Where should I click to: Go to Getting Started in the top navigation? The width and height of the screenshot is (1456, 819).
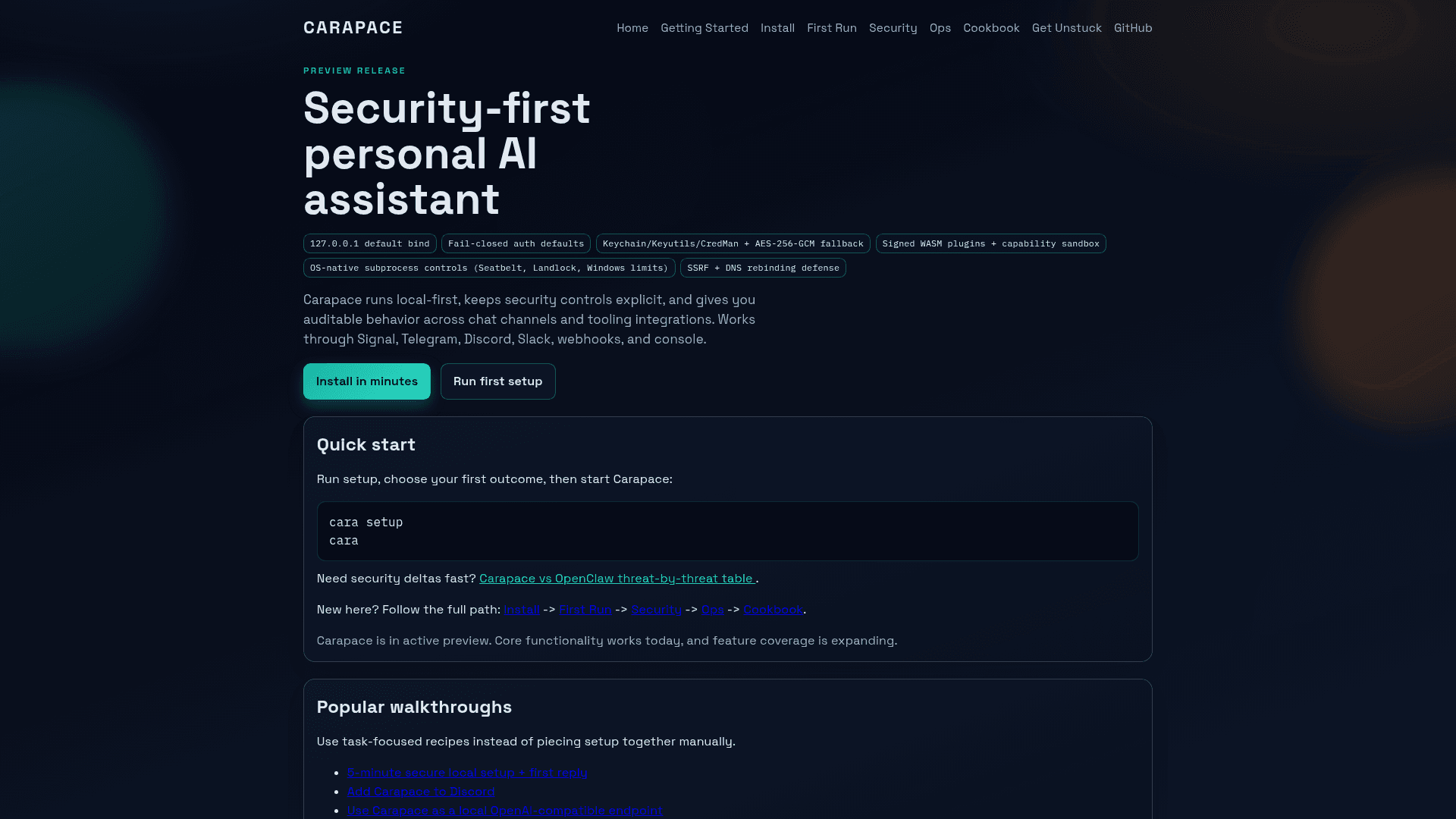tap(704, 28)
